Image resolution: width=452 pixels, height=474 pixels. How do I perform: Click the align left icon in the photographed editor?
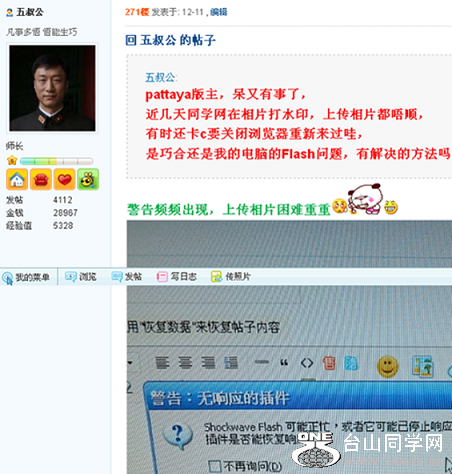pos(162,363)
